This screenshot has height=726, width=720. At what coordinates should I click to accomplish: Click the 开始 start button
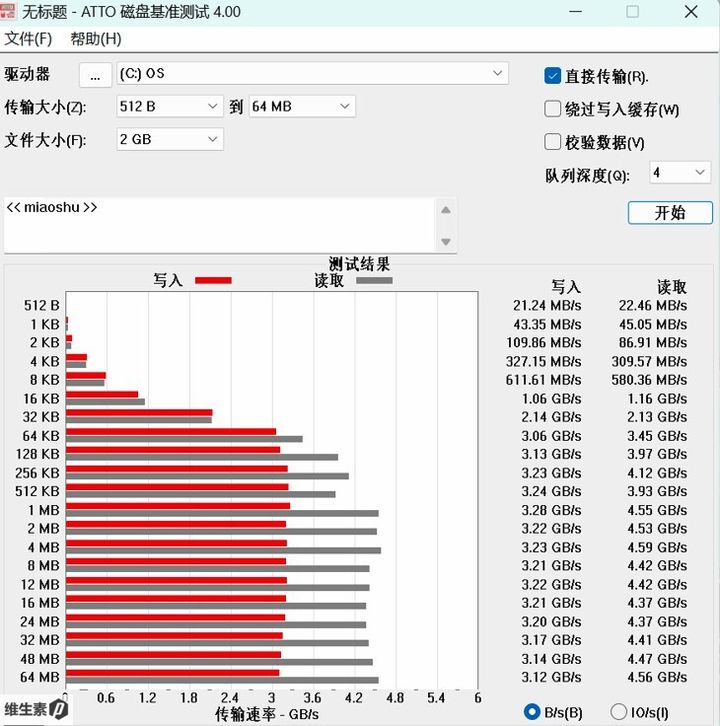coord(670,213)
